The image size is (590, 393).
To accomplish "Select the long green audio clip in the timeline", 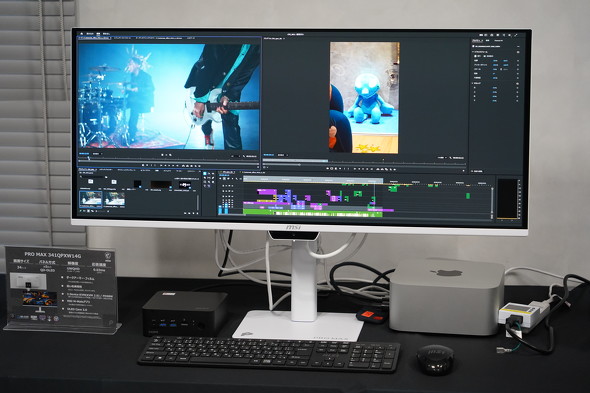I will pyautogui.click(x=312, y=213).
